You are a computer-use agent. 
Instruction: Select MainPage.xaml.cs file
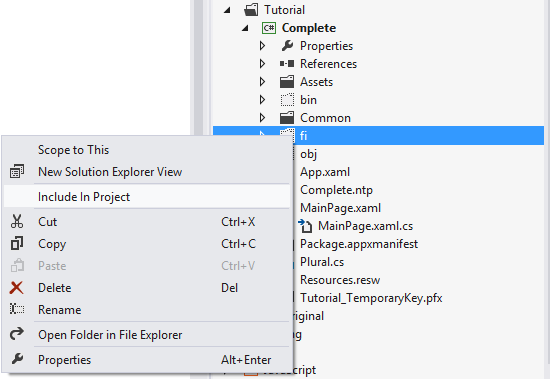[365, 226]
